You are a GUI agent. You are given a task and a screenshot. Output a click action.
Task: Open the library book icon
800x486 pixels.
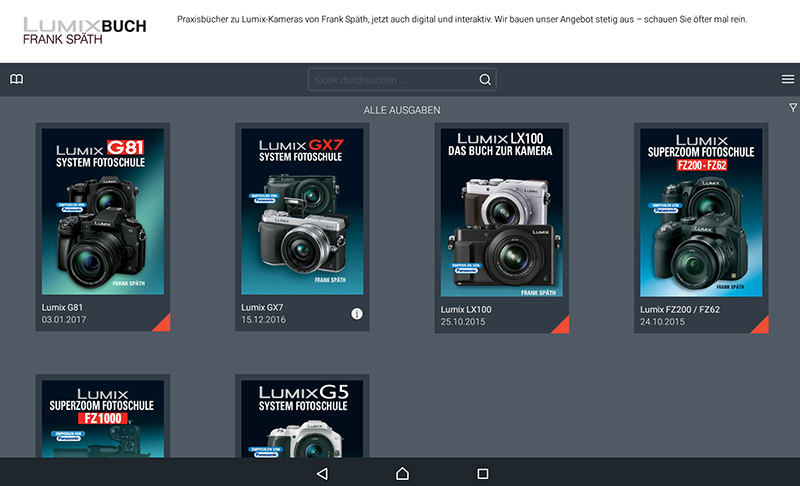[x=16, y=79]
